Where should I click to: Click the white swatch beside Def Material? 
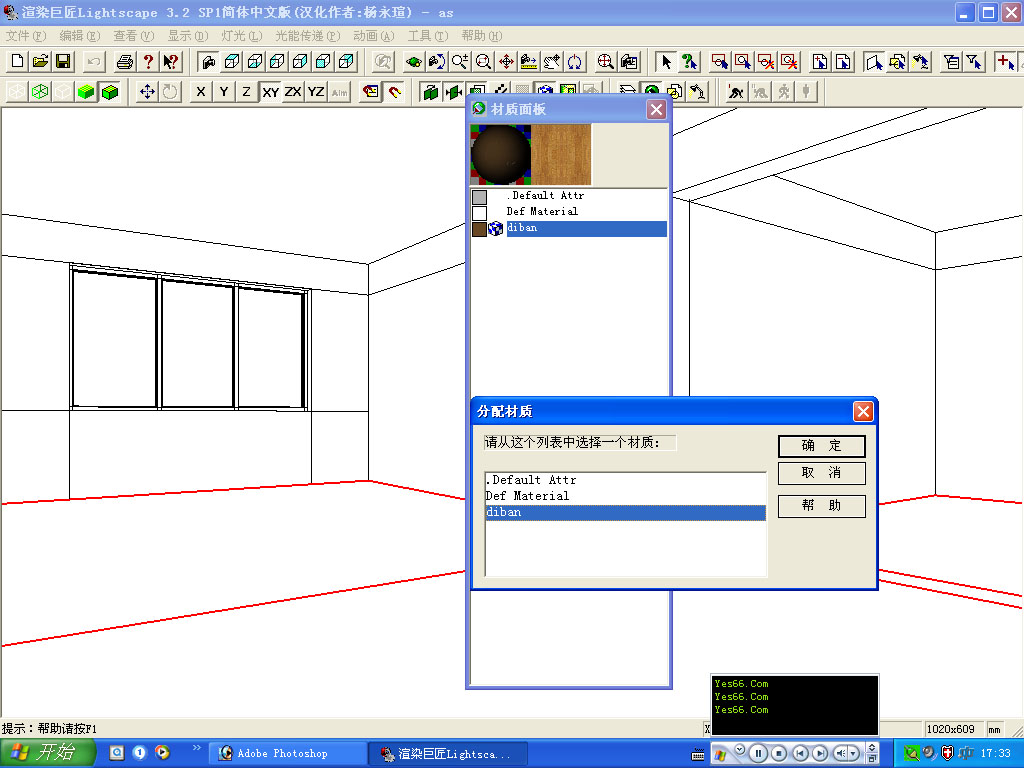[x=479, y=213]
